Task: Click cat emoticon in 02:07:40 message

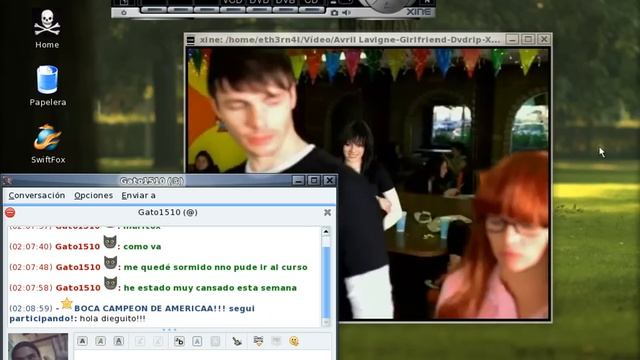Action: [x=110, y=242]
